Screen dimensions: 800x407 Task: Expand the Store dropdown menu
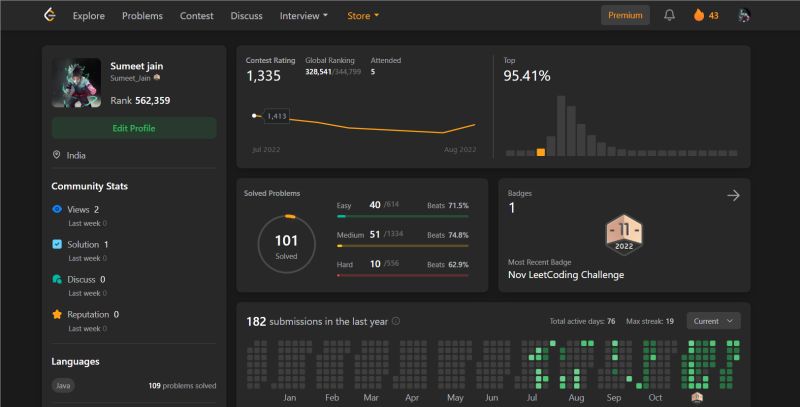[363, 16]
